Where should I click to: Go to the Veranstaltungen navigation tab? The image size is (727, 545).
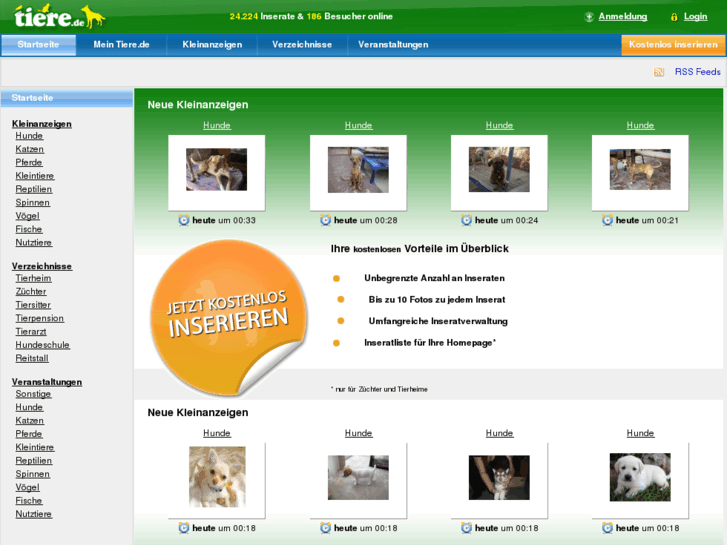click(393, 45)
